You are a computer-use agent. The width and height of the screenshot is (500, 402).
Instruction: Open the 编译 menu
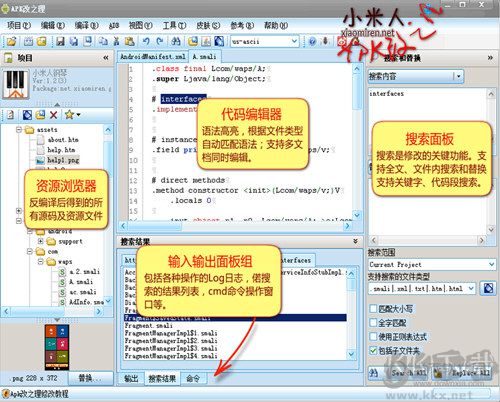(x=86, y=25)
